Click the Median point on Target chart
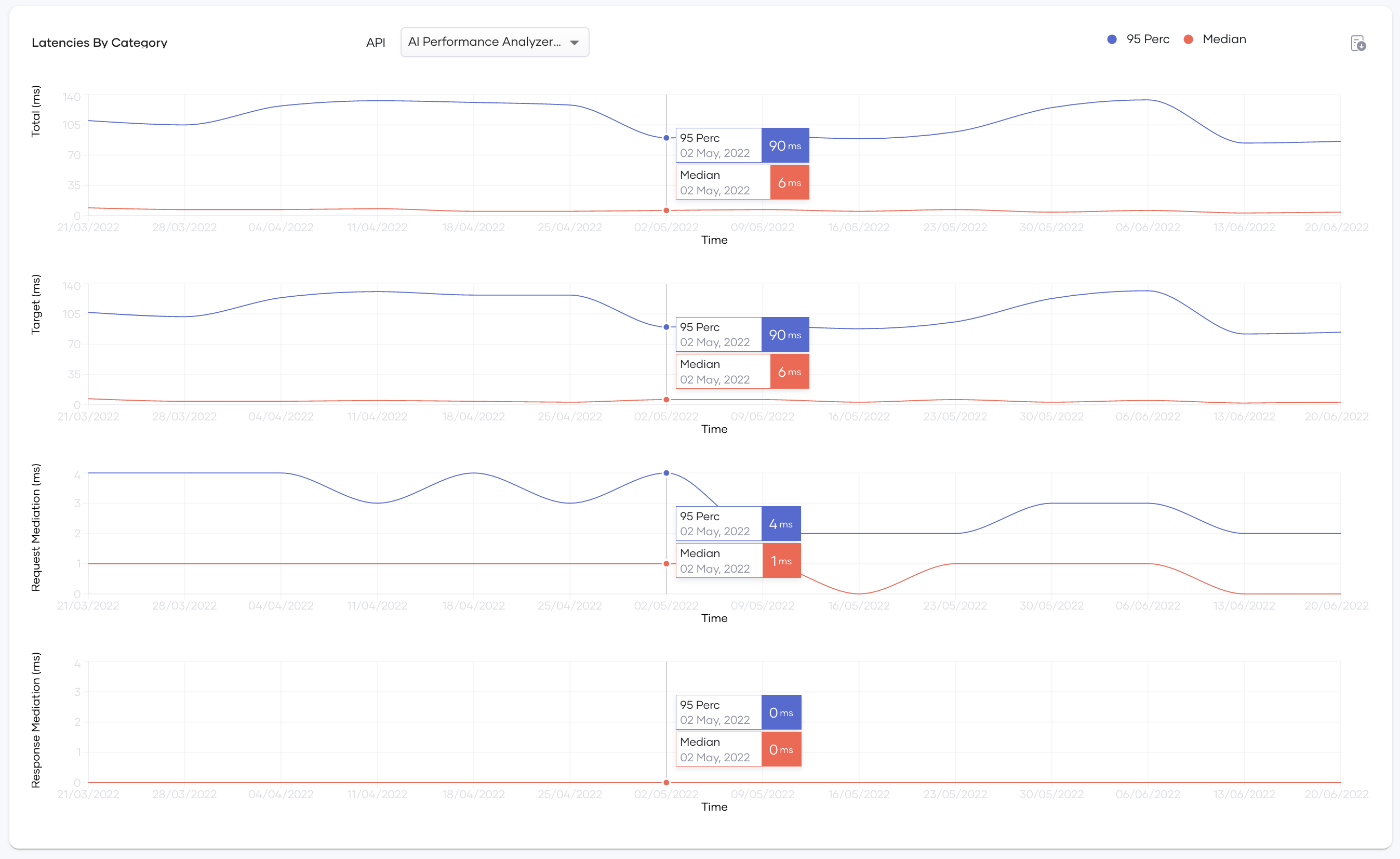Image resolution: width=1400 pixels, height=859 pixels. click(x=666, y=400)
